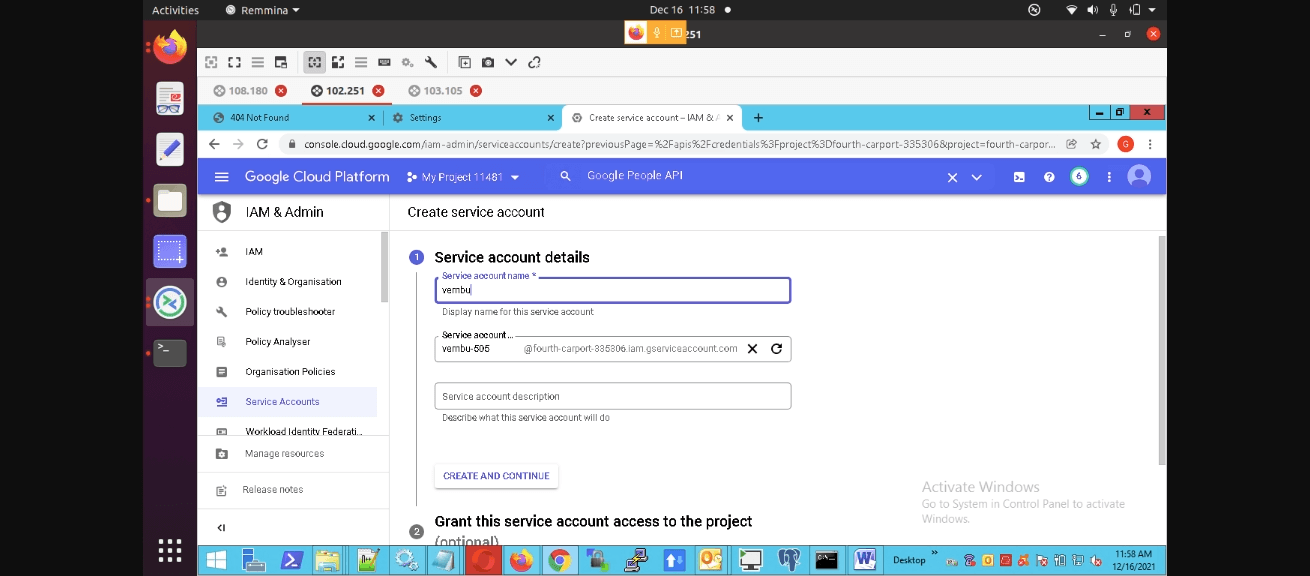
Task: Open notifications badge showing 6
Action: click(1079, 177)
